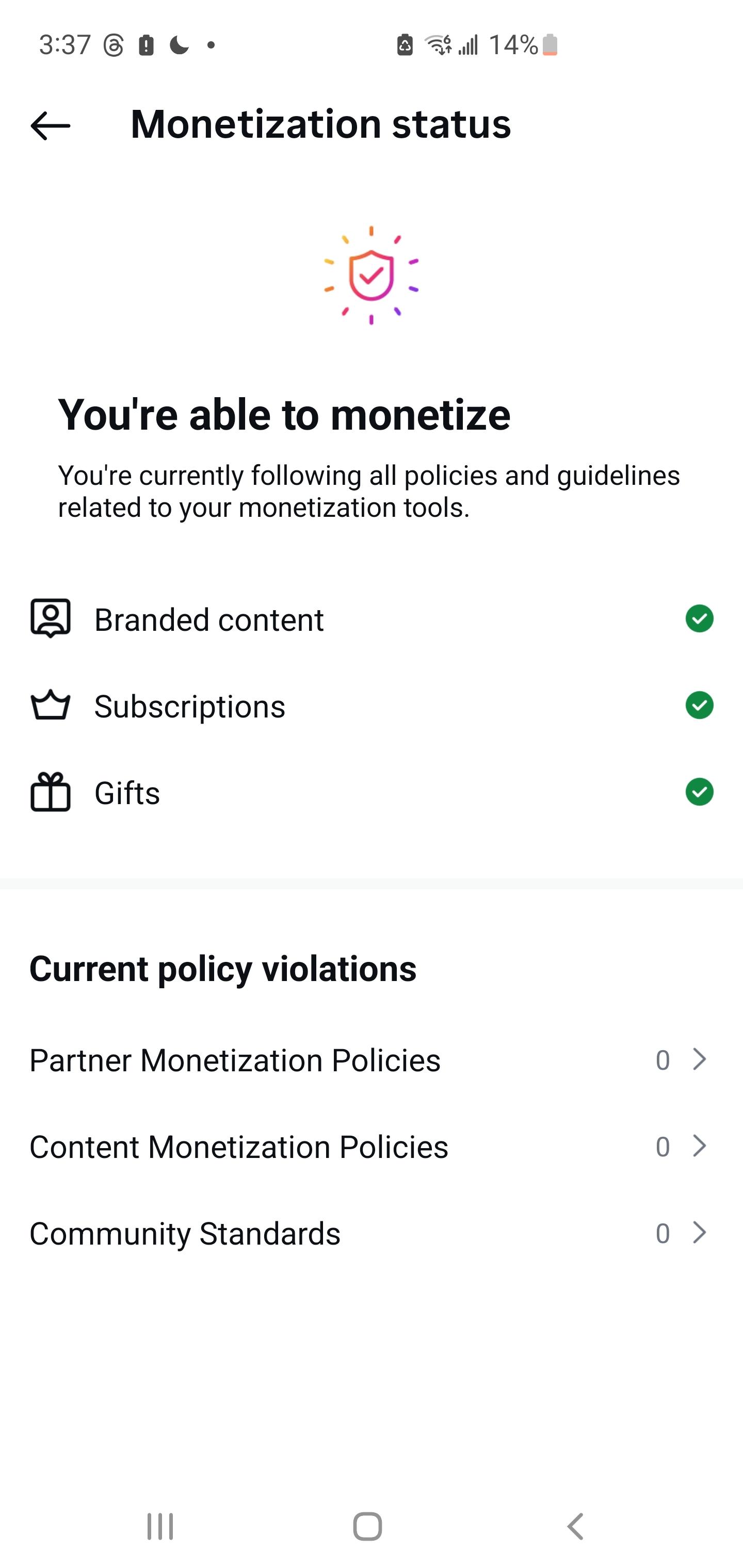Tap the Branded content person icon
This screenshot has width=743, height=1568.
(51, 618)
